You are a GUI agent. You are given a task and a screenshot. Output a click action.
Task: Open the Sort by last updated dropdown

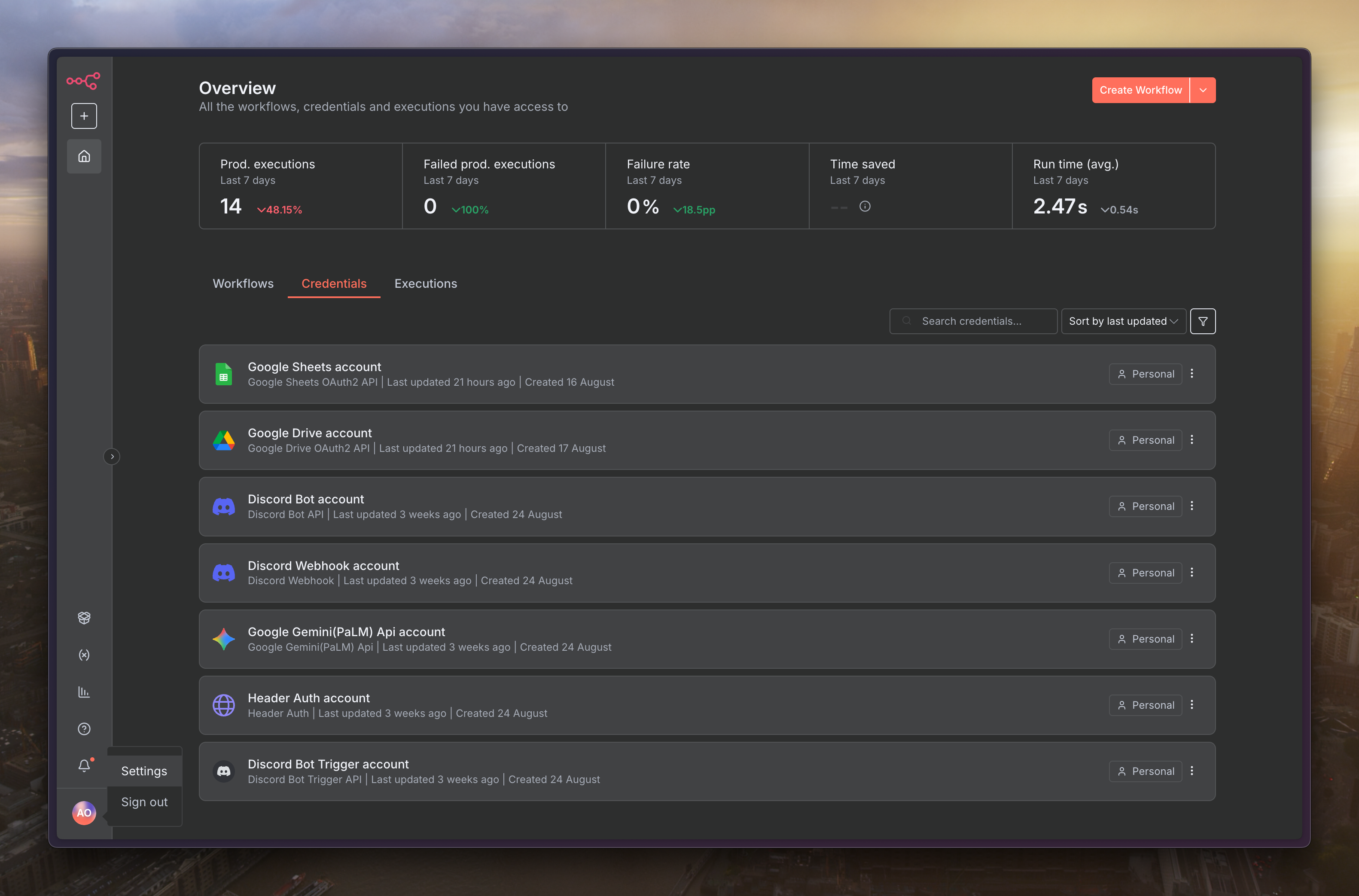tap(1122, 321)
